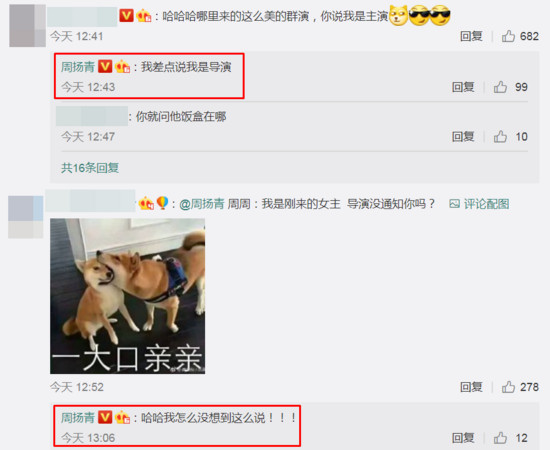
Task: Like the 13:06 reply with 12 likes
Action: (500, 438)
